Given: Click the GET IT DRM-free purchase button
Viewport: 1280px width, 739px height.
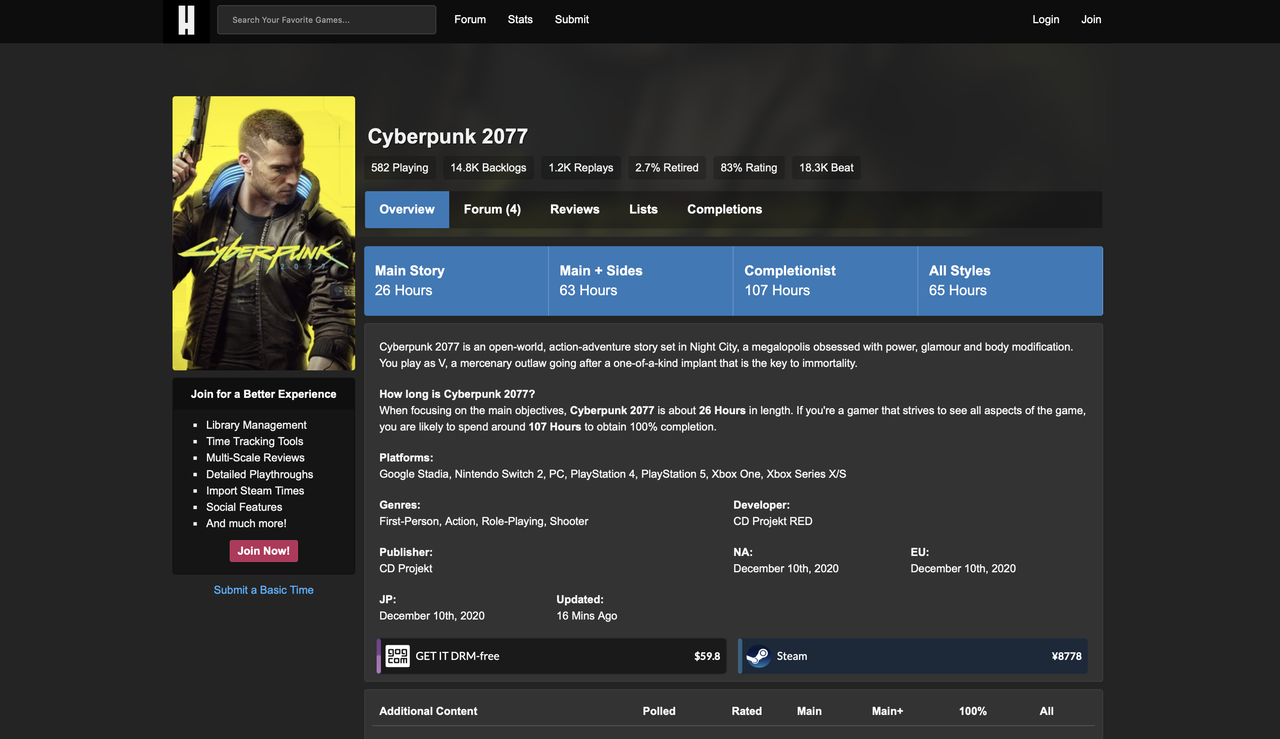Looking at the screenshot, I should coord(550,656).
